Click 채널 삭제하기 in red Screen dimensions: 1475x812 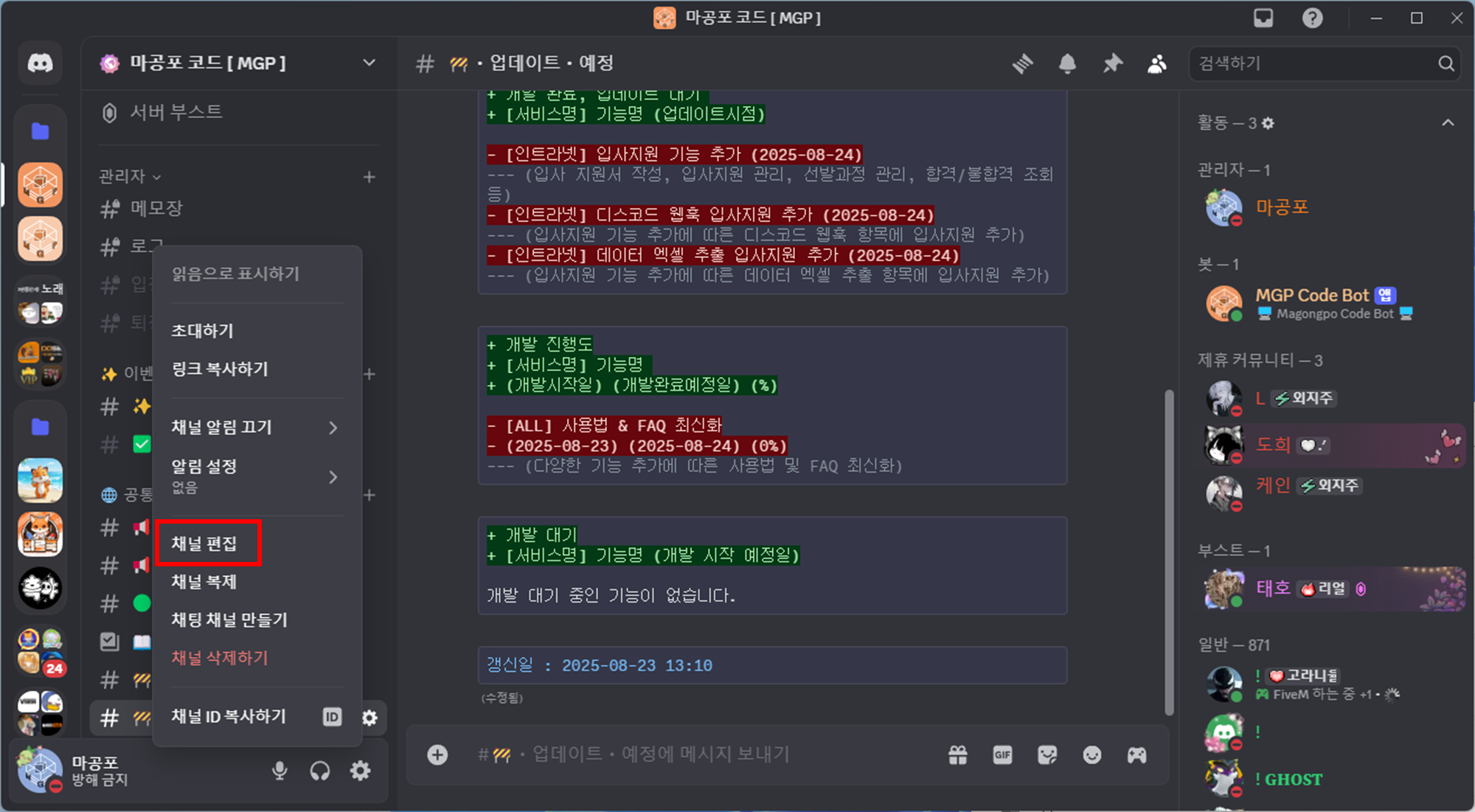pyautogui.click(x=257, y=658)
